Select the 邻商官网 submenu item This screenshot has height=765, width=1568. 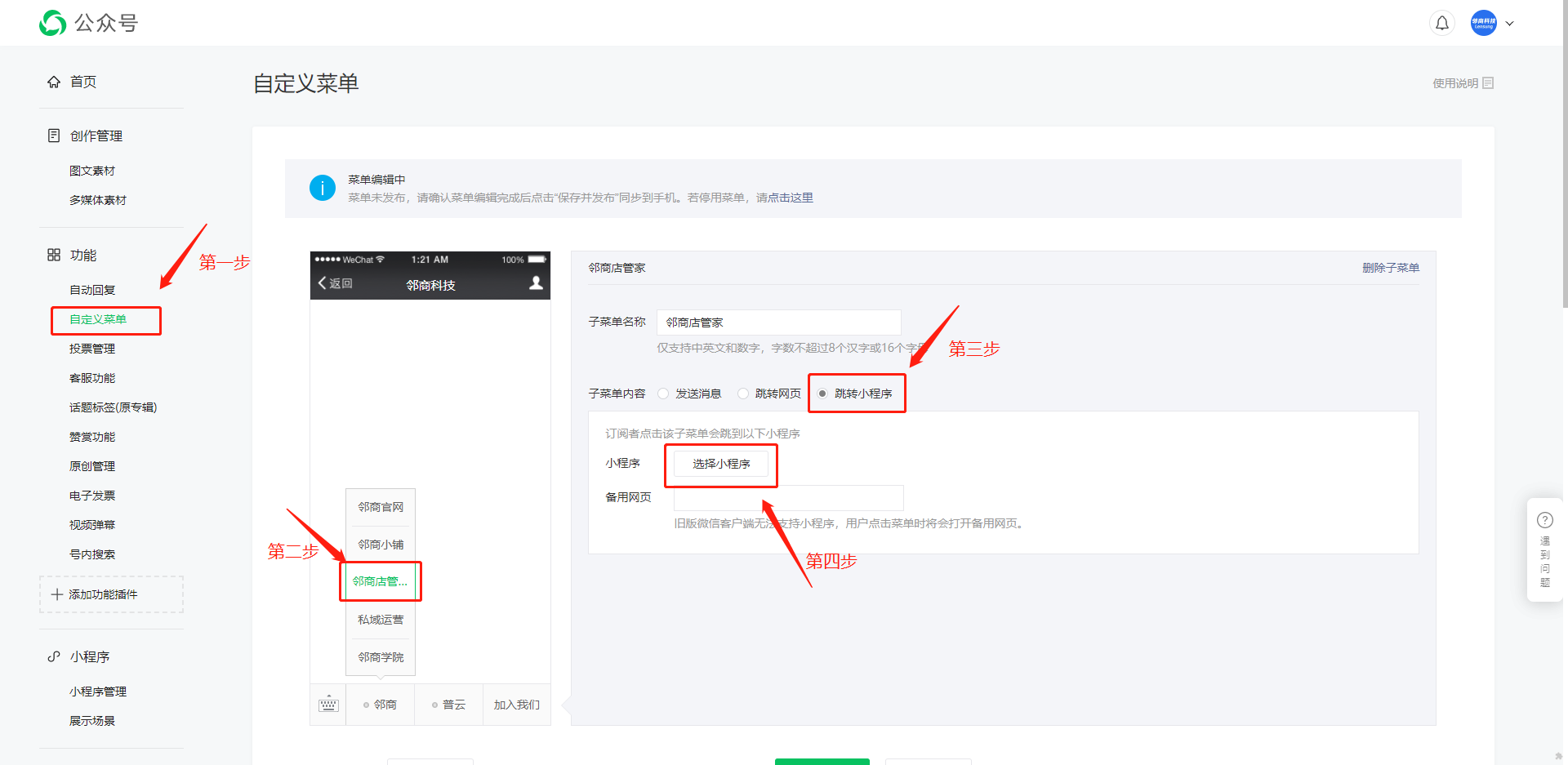[381, 507]
